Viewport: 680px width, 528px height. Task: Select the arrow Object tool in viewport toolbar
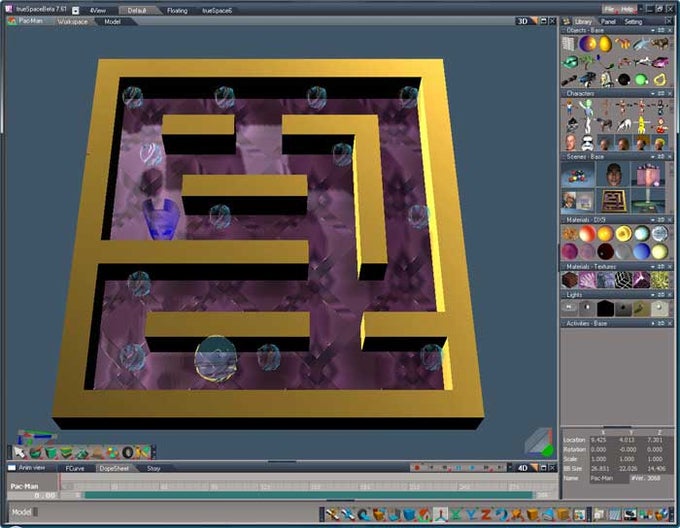(x=20, y=453)
